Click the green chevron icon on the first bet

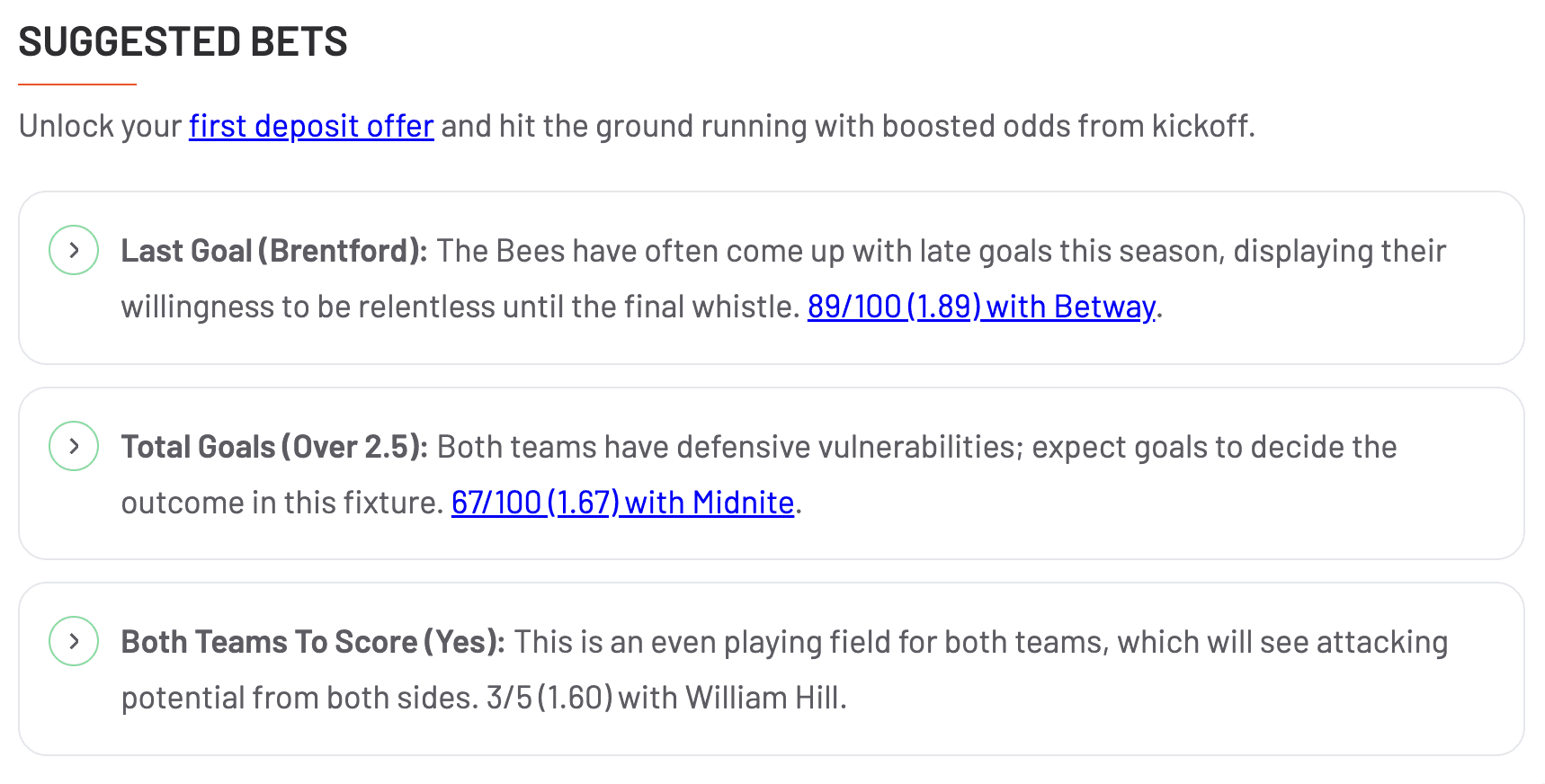pyautogui.click(x=73, y=251)
